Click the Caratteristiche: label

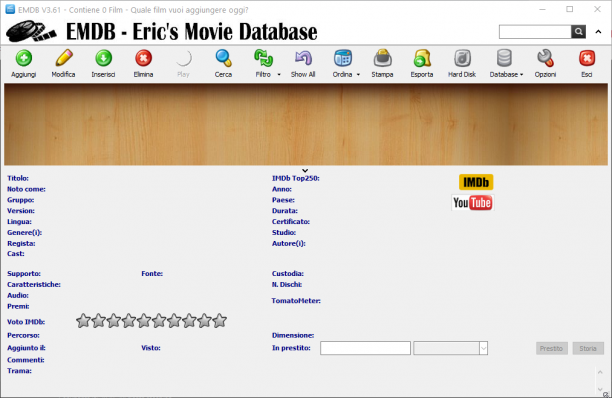click(34, 284)
